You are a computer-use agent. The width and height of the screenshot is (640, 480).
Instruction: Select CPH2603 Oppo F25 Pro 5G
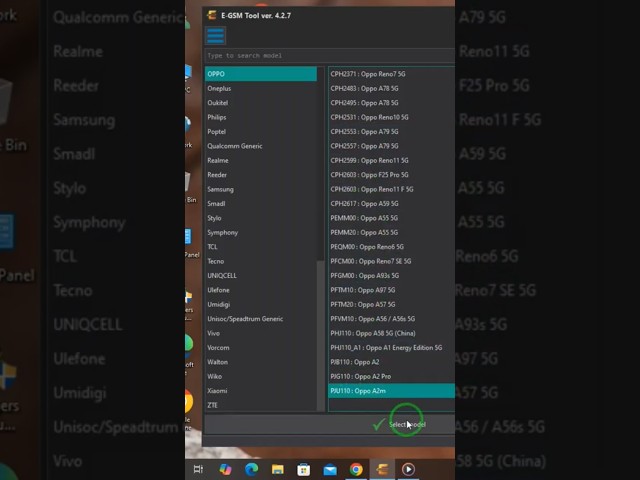tap(391, 175)
